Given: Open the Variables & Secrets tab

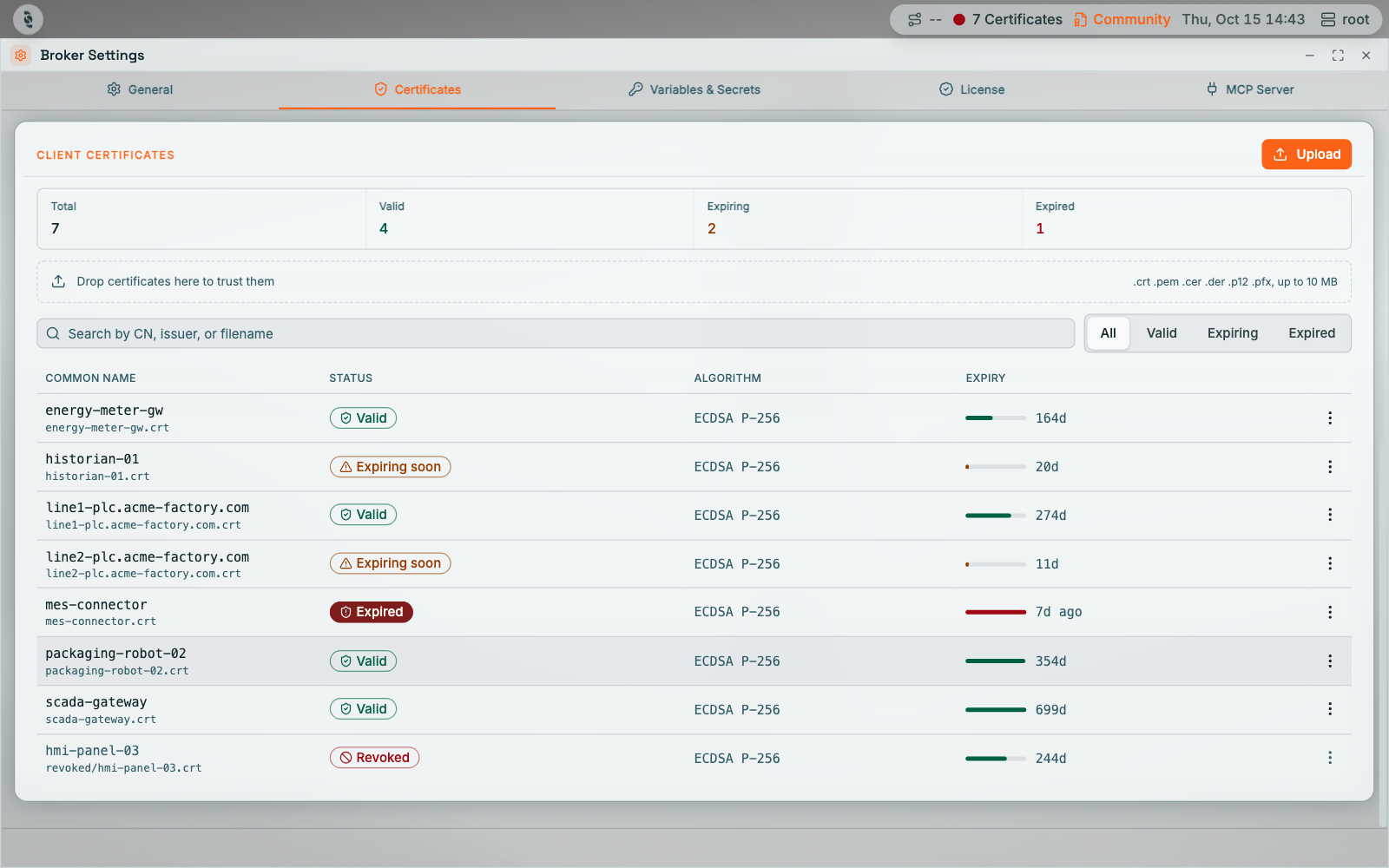Looking at the screenshot, I should 694,89.
